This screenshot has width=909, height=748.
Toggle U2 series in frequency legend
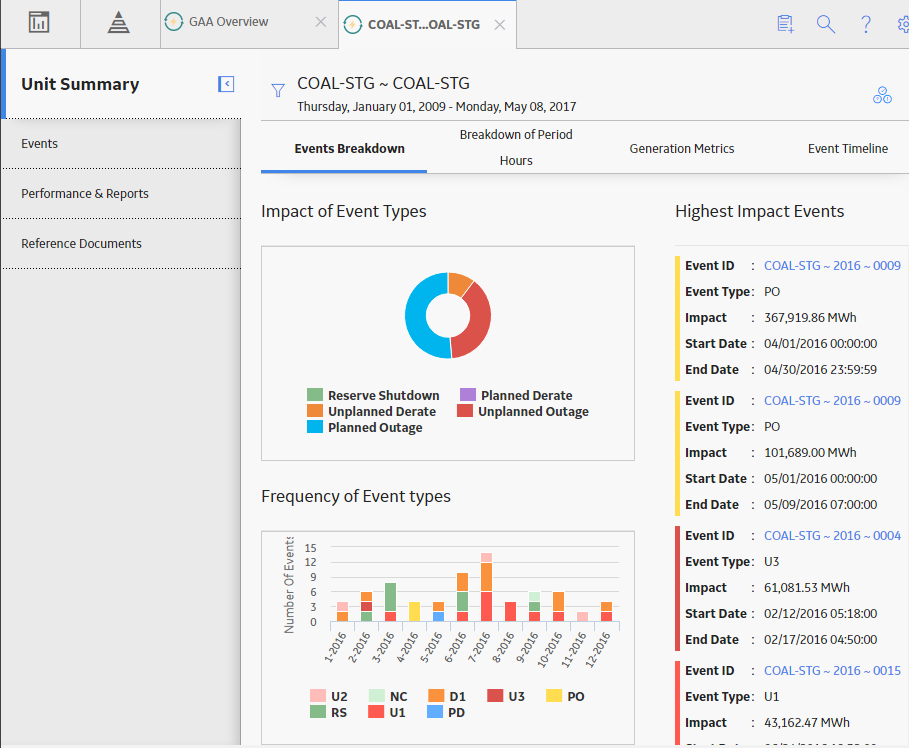pos(318,696)
